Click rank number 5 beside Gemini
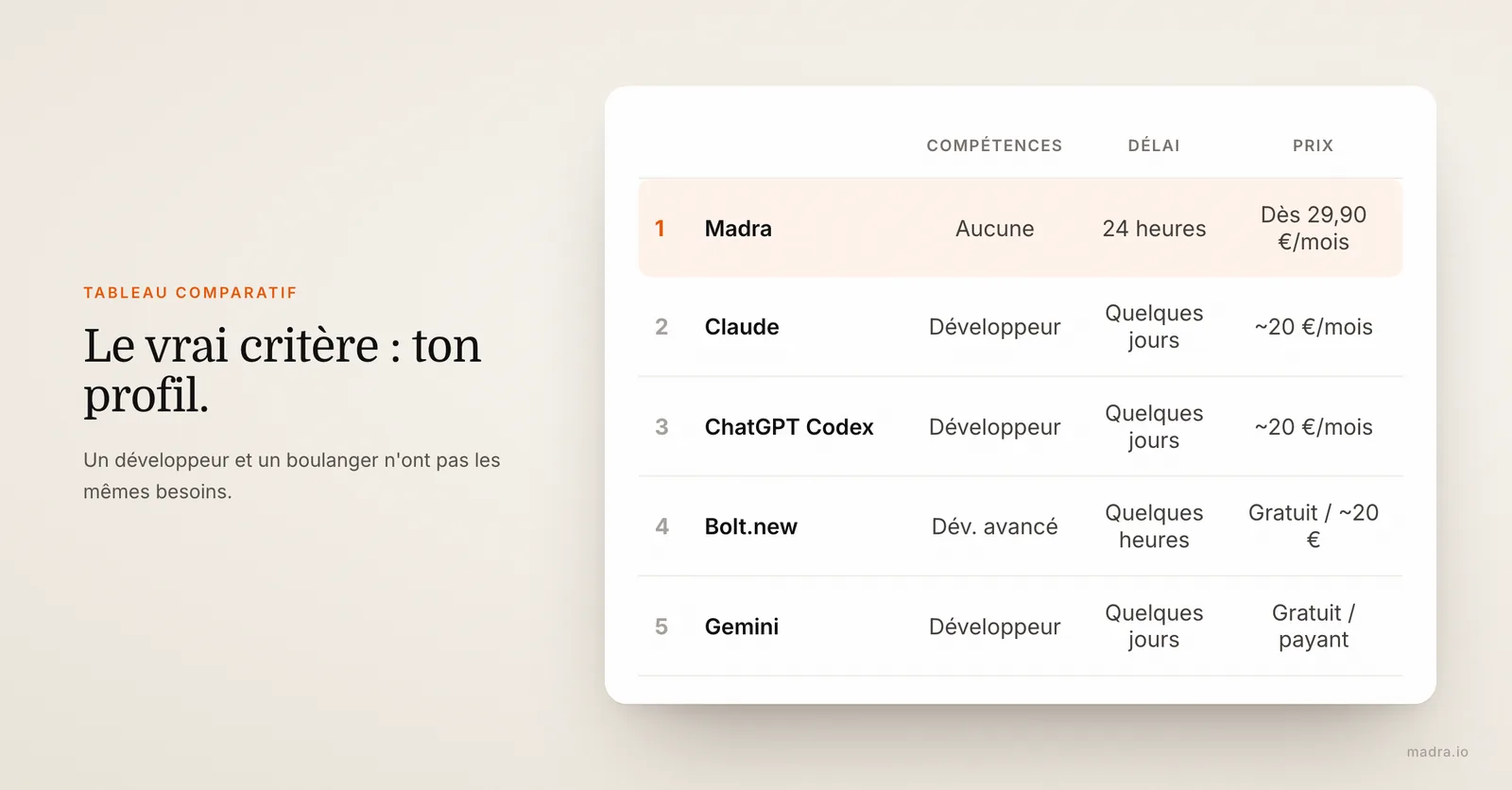1512x790 pixels. tap(661, 627)
